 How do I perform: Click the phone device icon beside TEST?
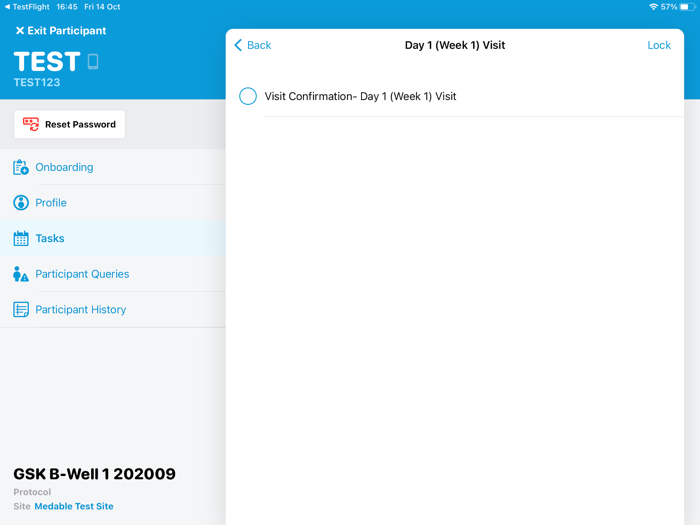point(93,62)
